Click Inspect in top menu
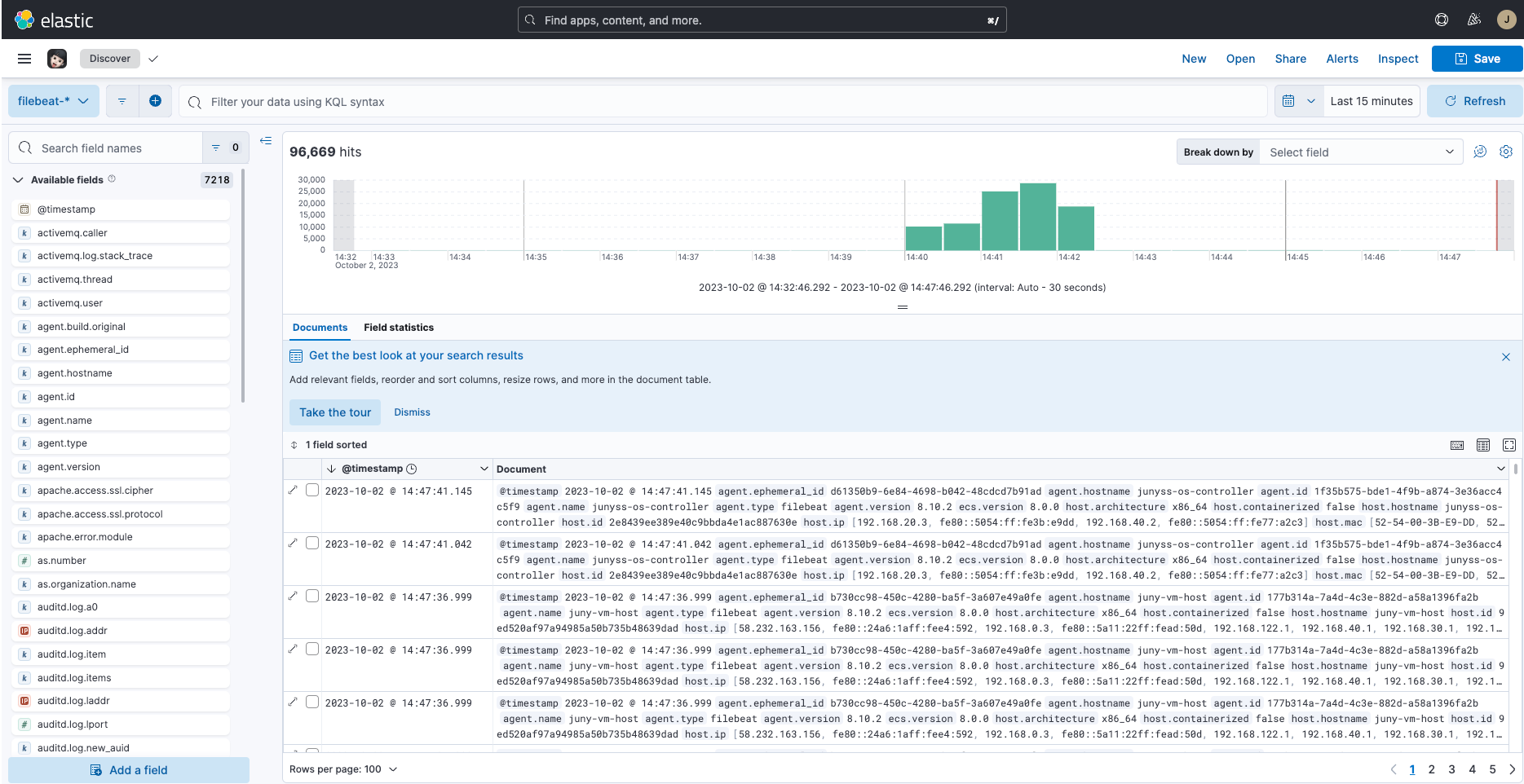Viewport: 1524px width, 784px height. pos(1398,59)
